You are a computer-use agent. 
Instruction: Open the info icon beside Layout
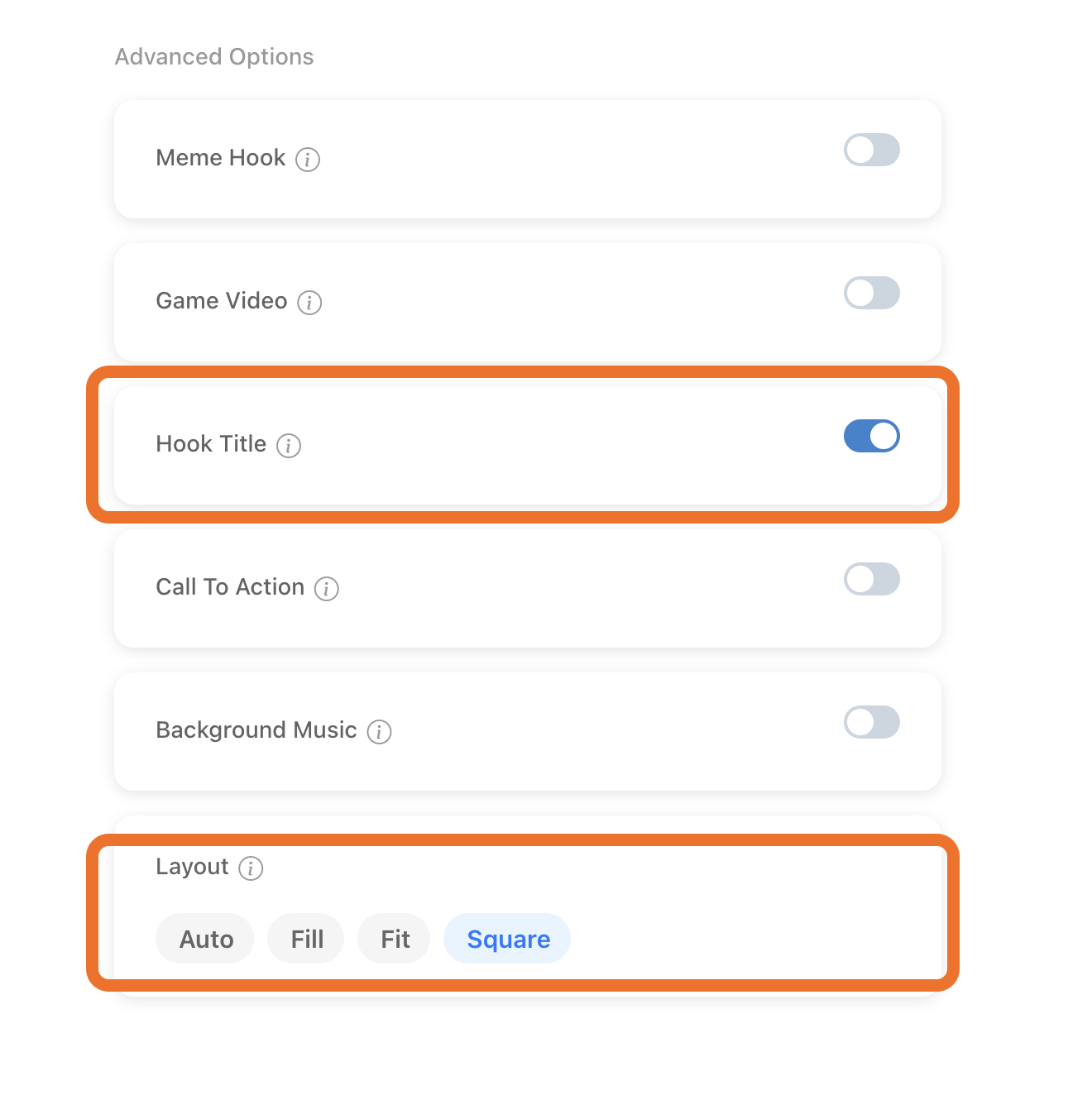[x=251, y=868]
